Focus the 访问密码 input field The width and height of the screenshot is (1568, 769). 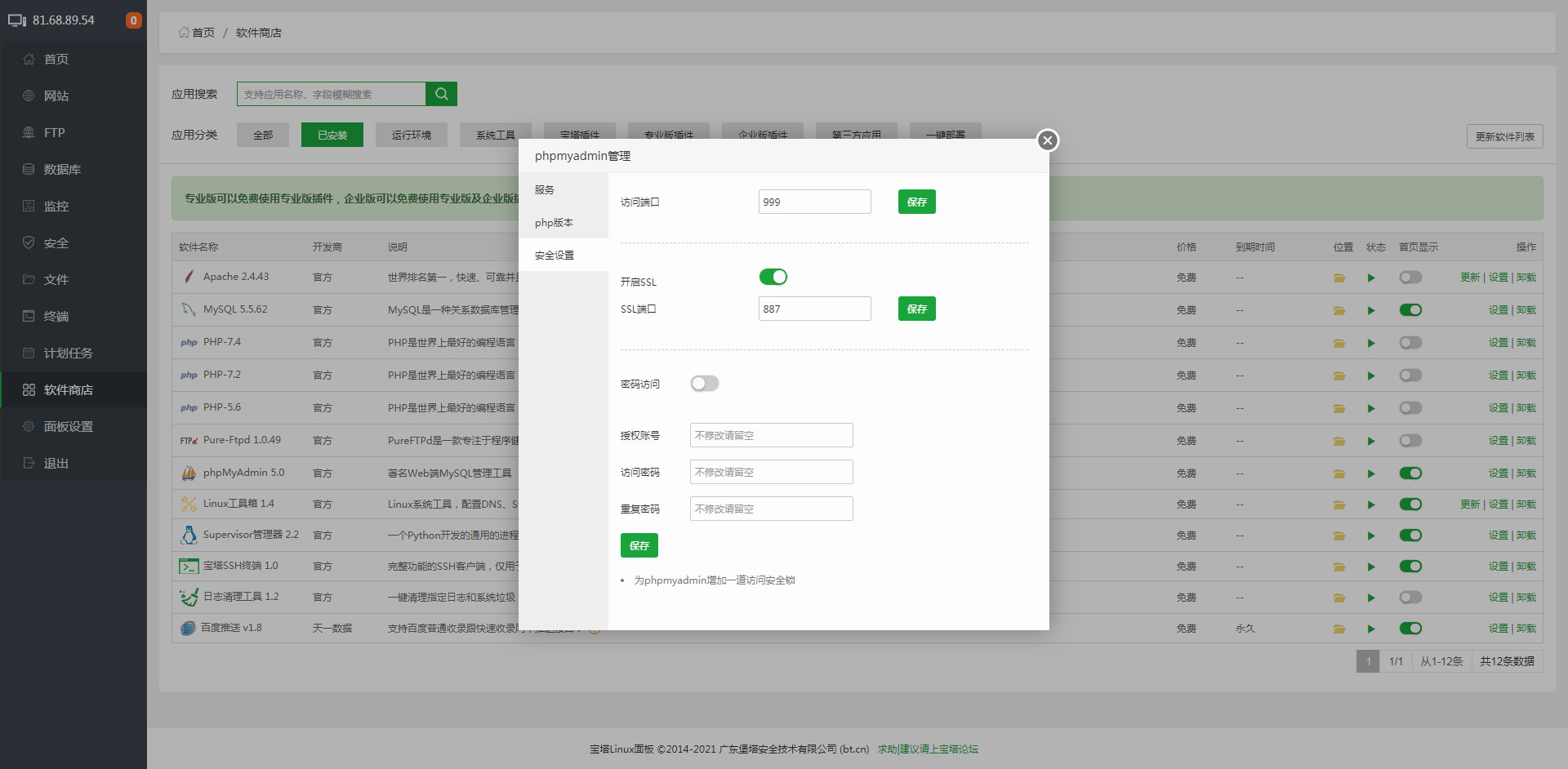pos(772,472)
